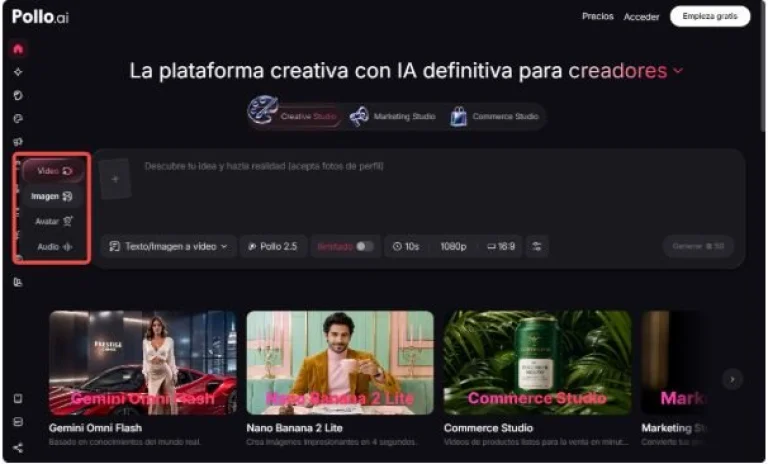The image size is (768, 464).
Task: Expand the creadores headline dropdown chevron
Action: pos(678,71)
